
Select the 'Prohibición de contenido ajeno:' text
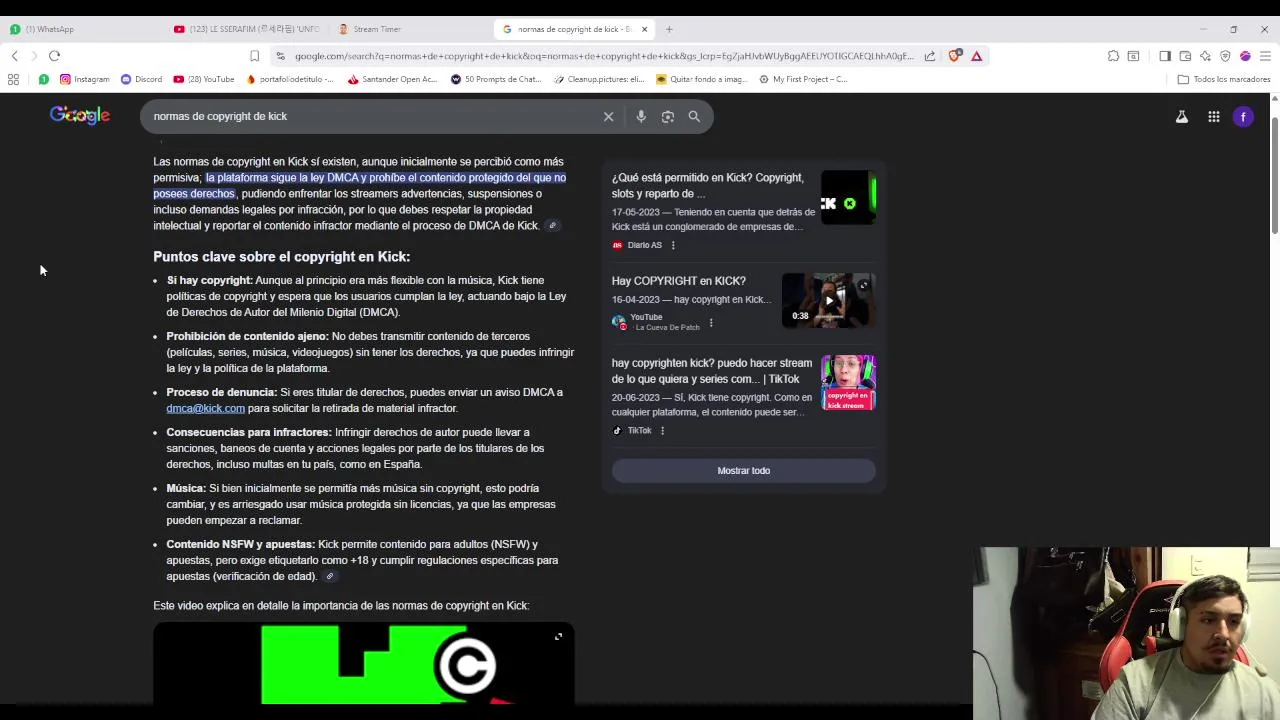point(247,337)
